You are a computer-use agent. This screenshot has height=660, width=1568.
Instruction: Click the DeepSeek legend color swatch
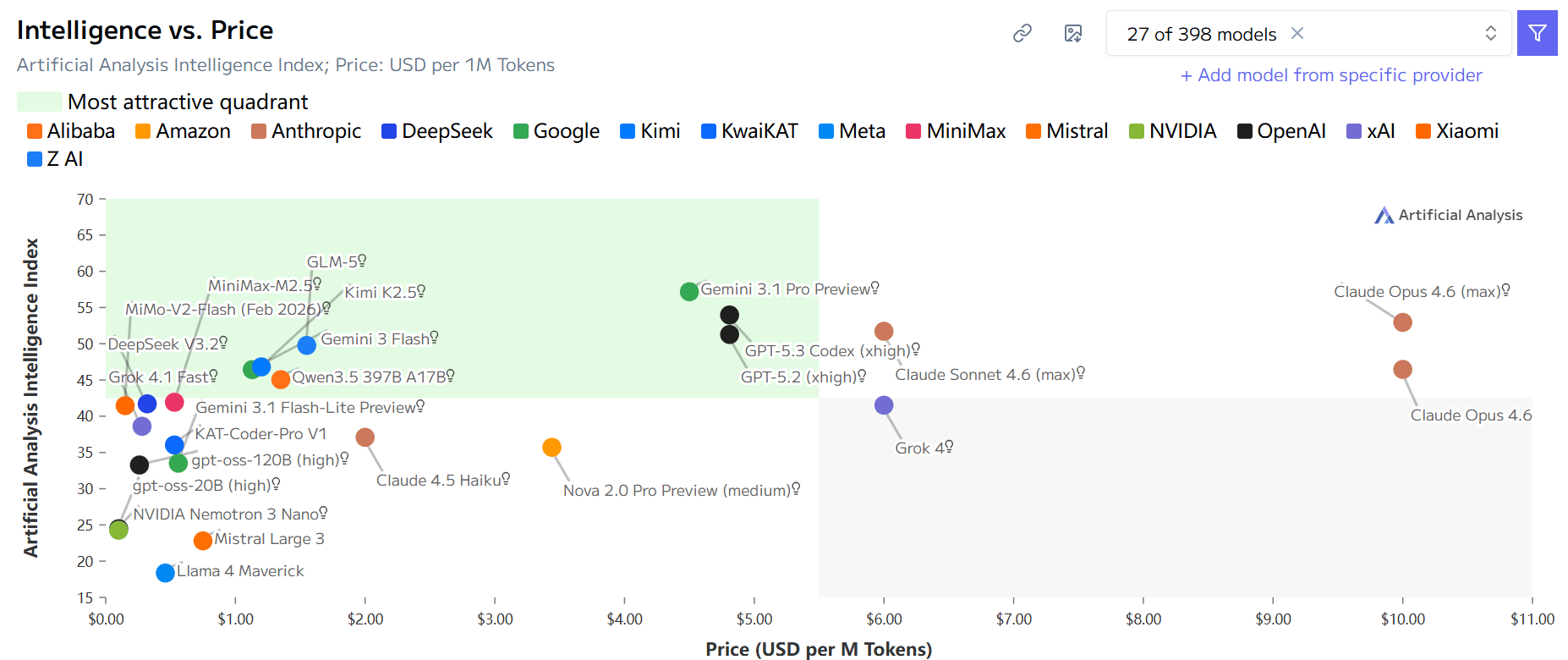389,131
